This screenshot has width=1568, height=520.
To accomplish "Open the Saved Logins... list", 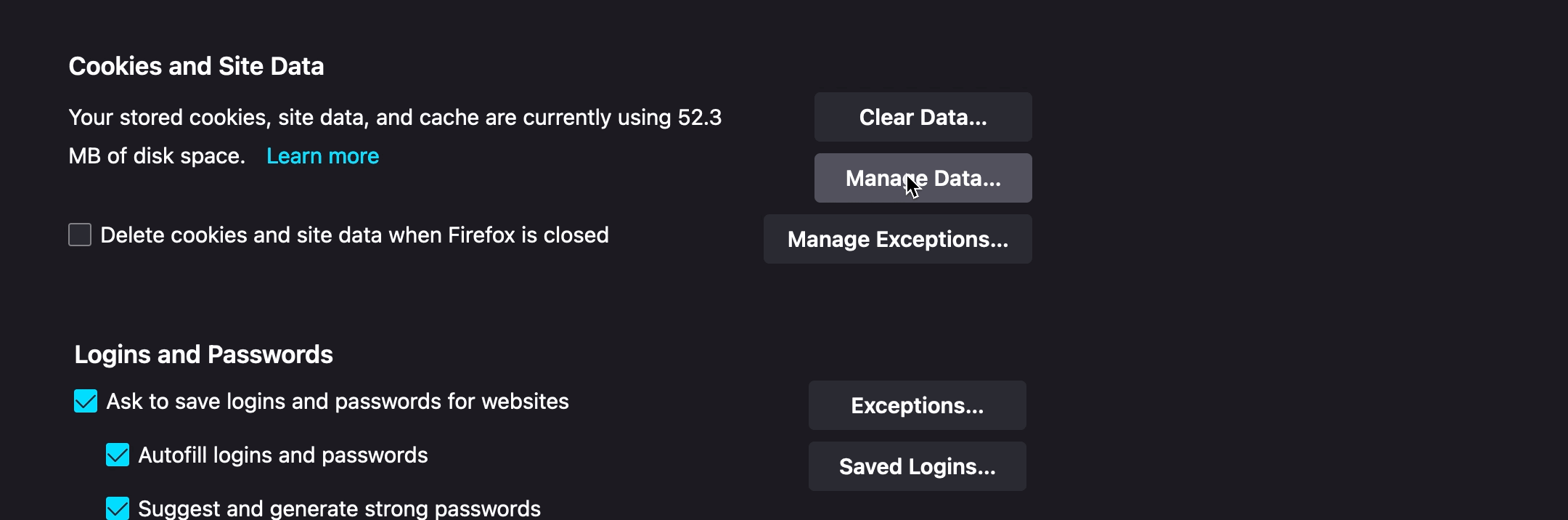I will tap(917, 466).
